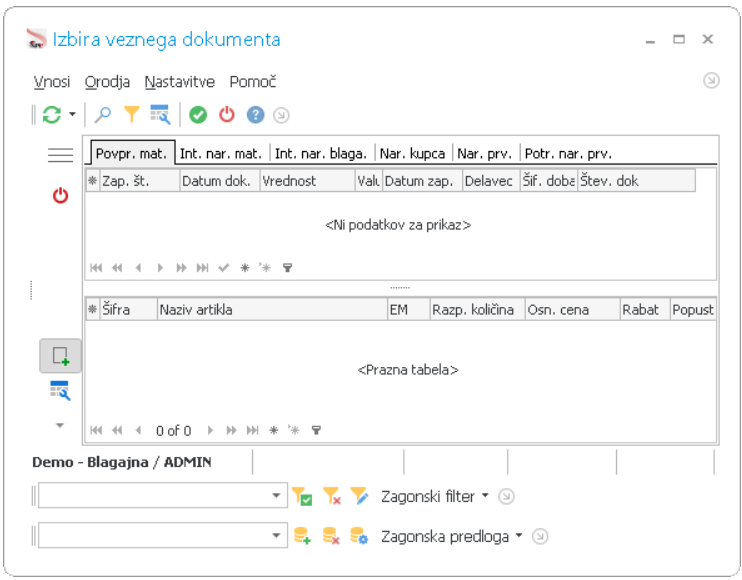Viewport: 742px width, 580px height.
Task: Sort by Osn. cena column header
Action: tap(572, 309)
